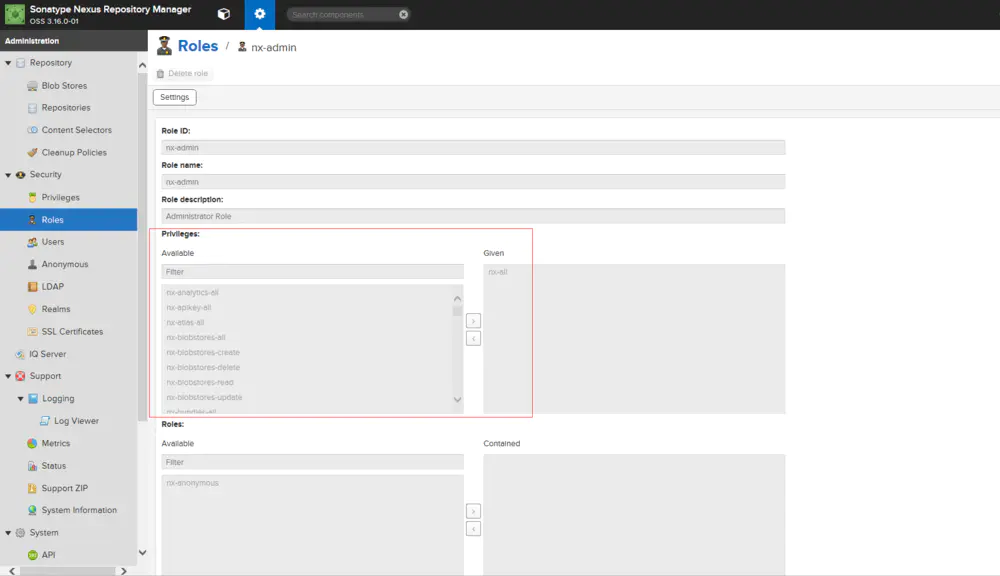Click sidebar scroll up arrow
This screenshot has width=1000, height=576.
[143, 65]
